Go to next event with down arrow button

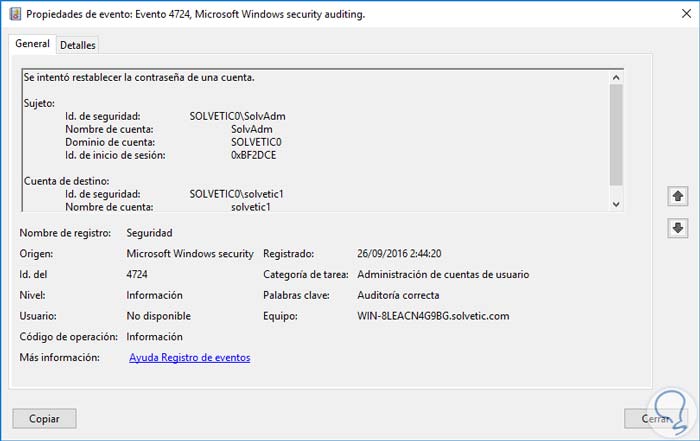pyautogui.click(x=678, y=228)
